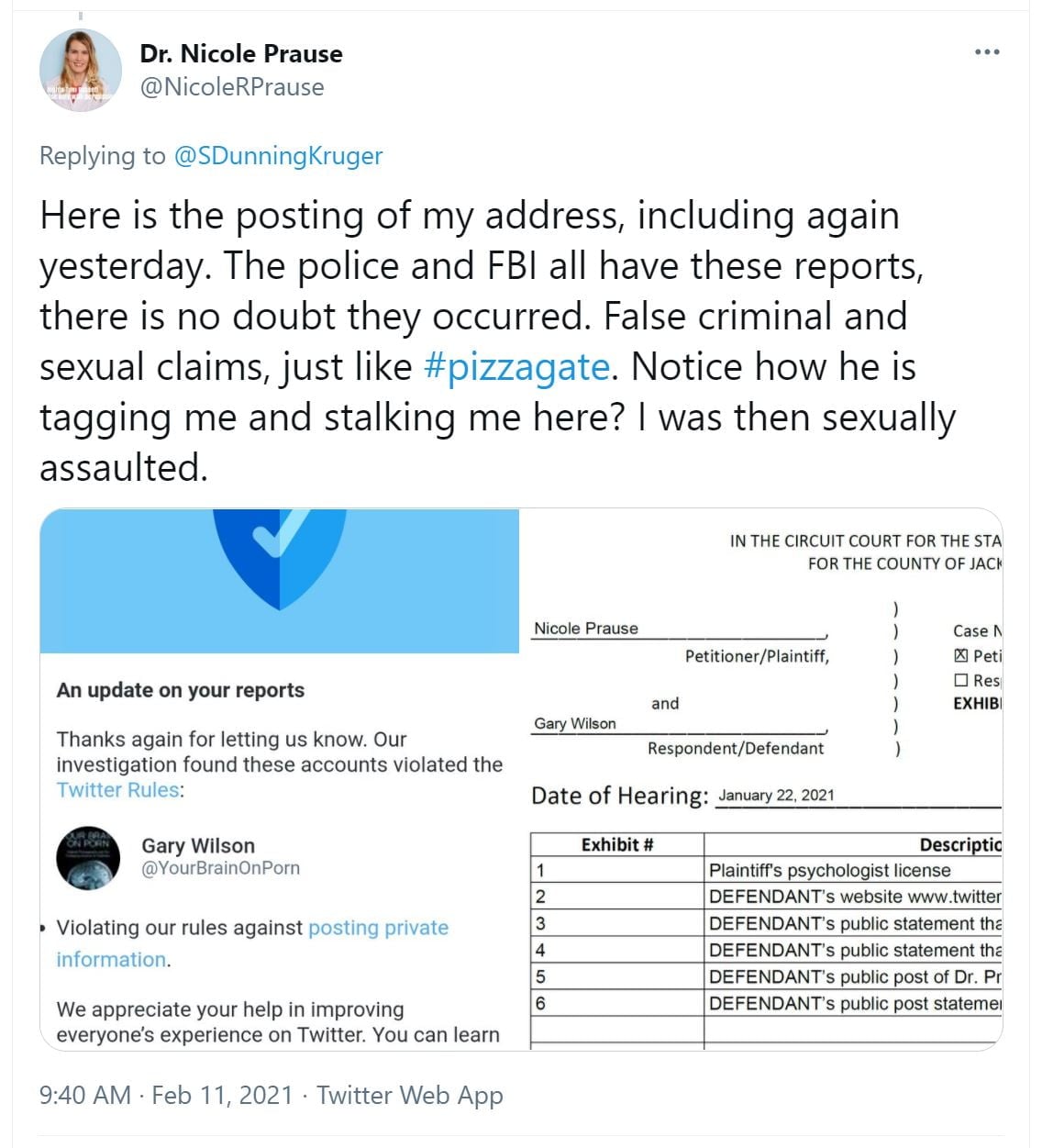Open the tweet's more options menu
The height and width of the screenshot is (1148, 1042).
[987, 52]
